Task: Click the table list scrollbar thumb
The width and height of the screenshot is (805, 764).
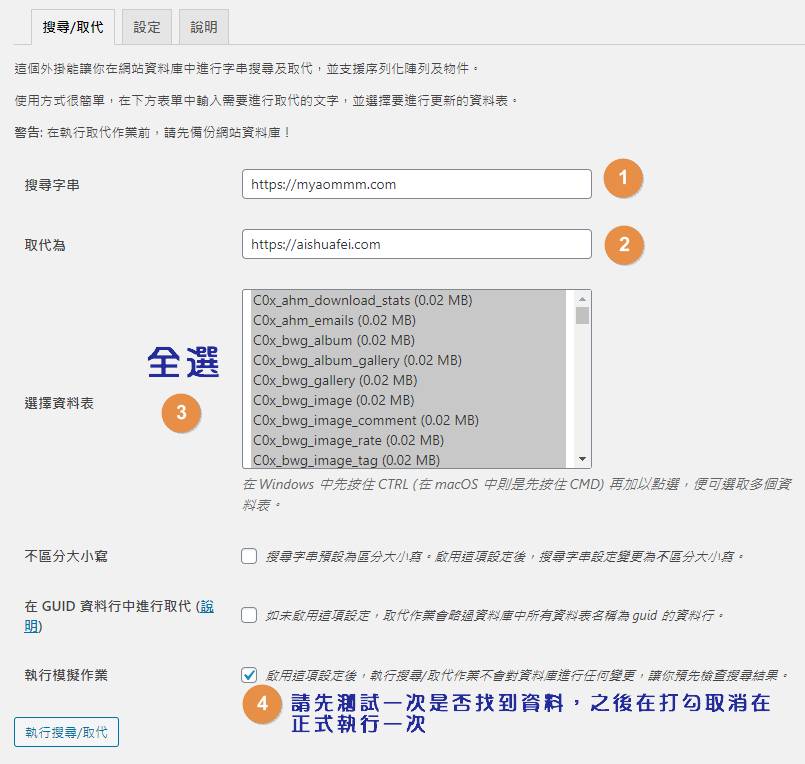Action: pos(582,316)
